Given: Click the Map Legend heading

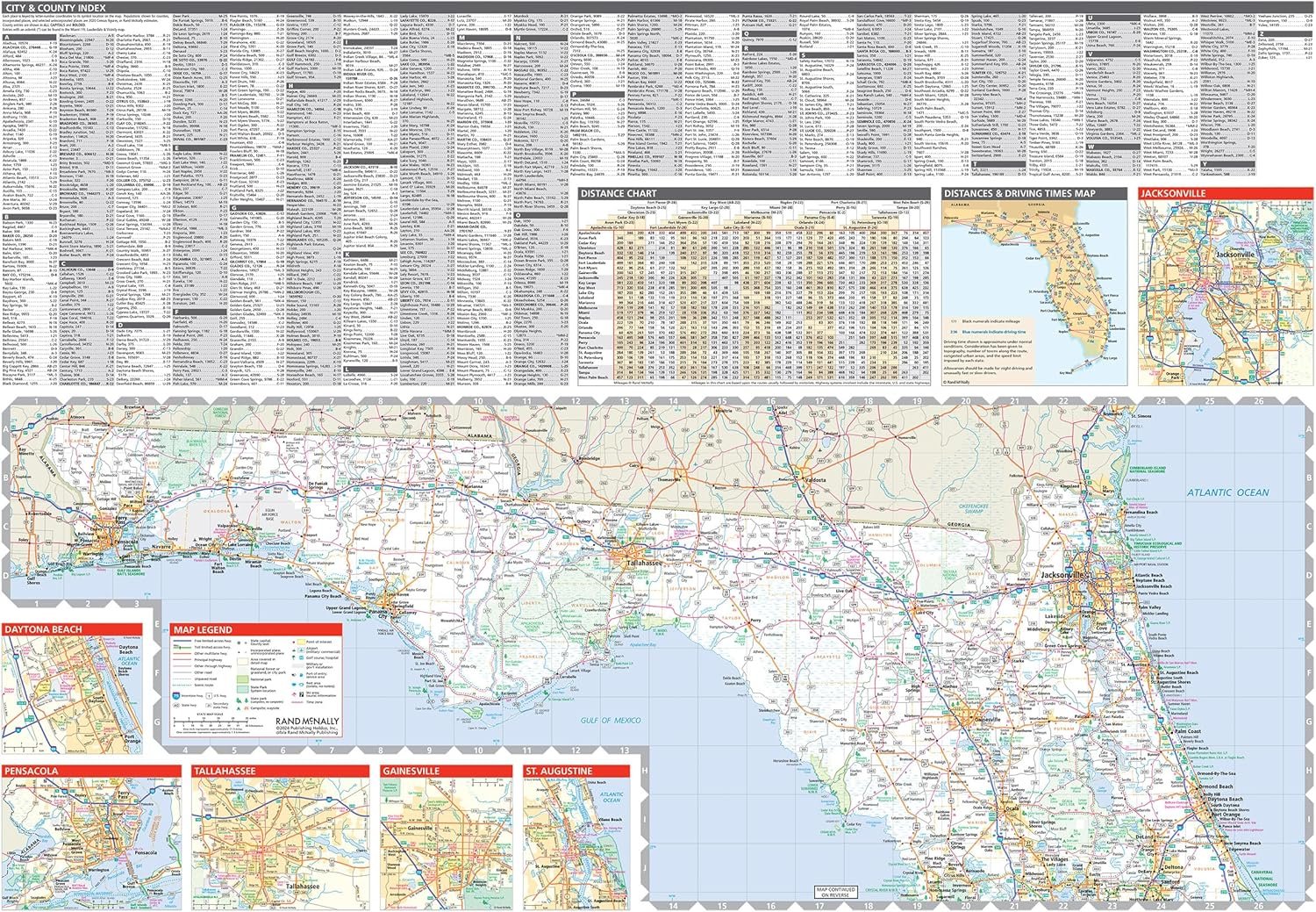Looking at the screenshot, I should point(203,629).
